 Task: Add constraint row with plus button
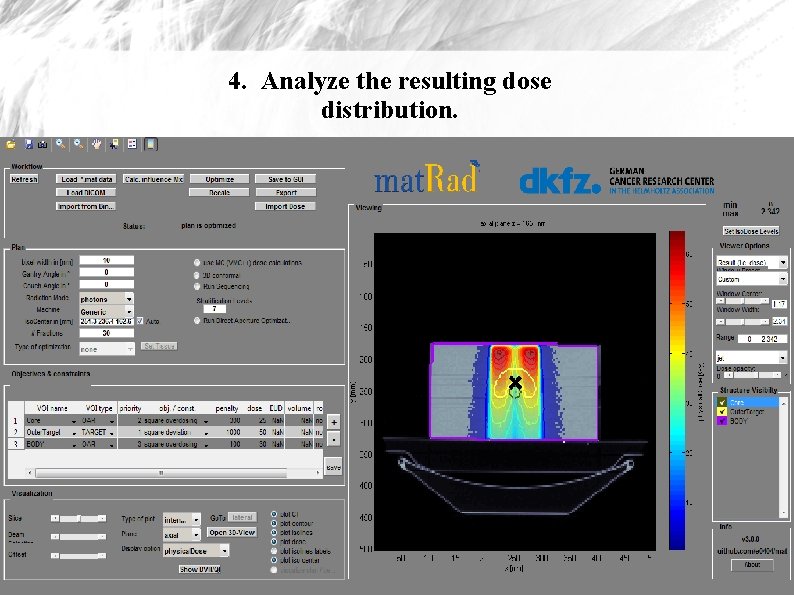334,422
